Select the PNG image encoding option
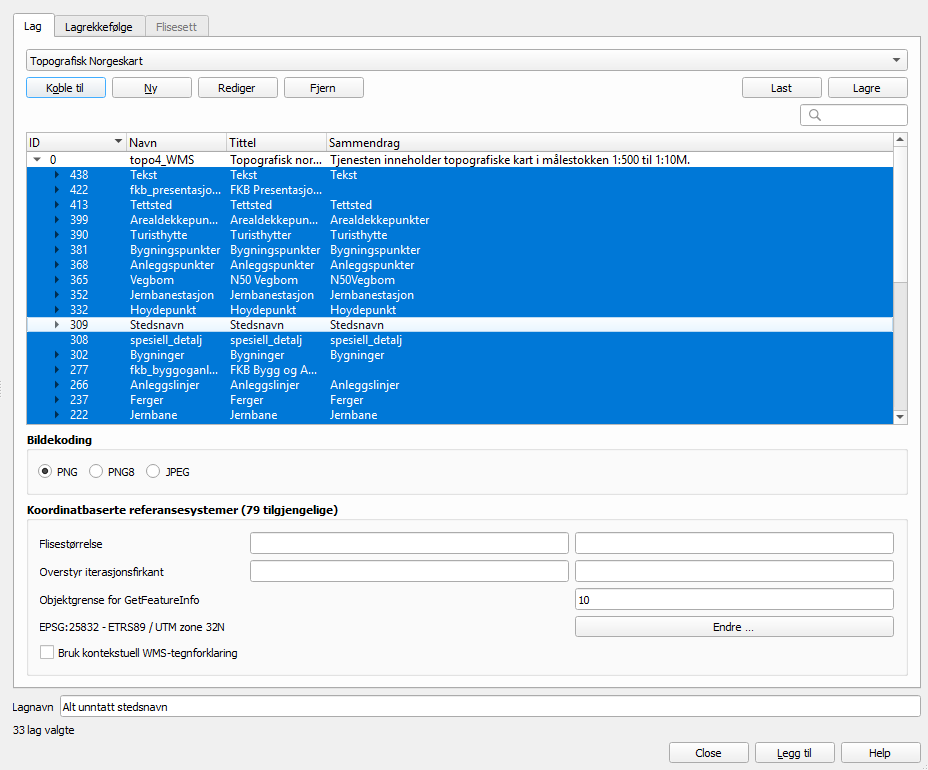The height and width of the screenshot is (770, 928). coord(44,471)
